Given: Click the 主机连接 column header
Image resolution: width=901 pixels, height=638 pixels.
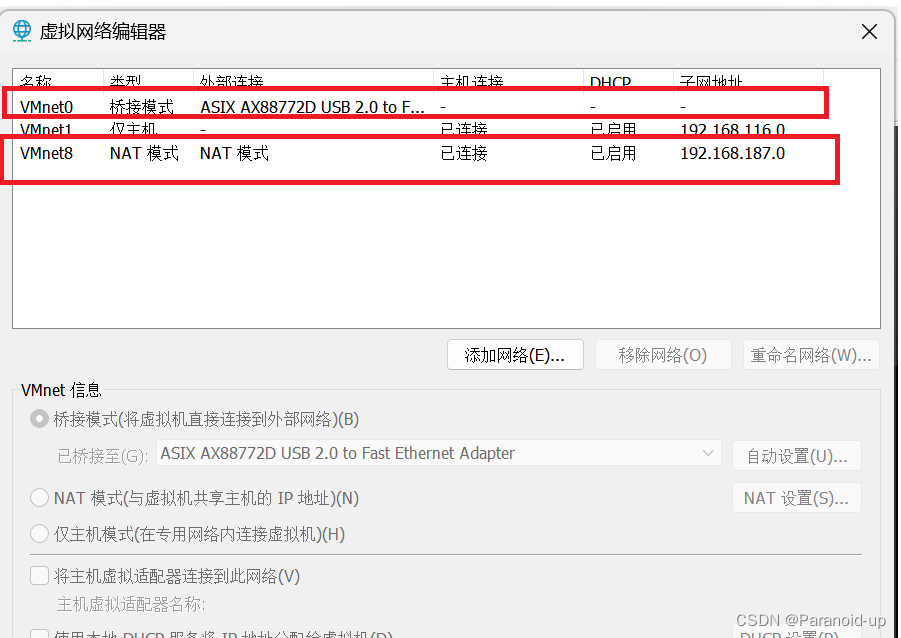Looking at the screenshot, I should 509,80.
